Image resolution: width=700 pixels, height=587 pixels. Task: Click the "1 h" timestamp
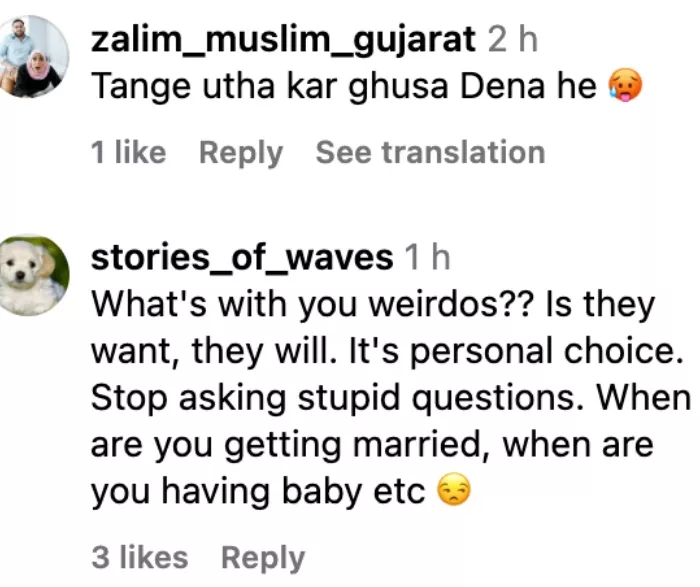click(x=427, y=258)
